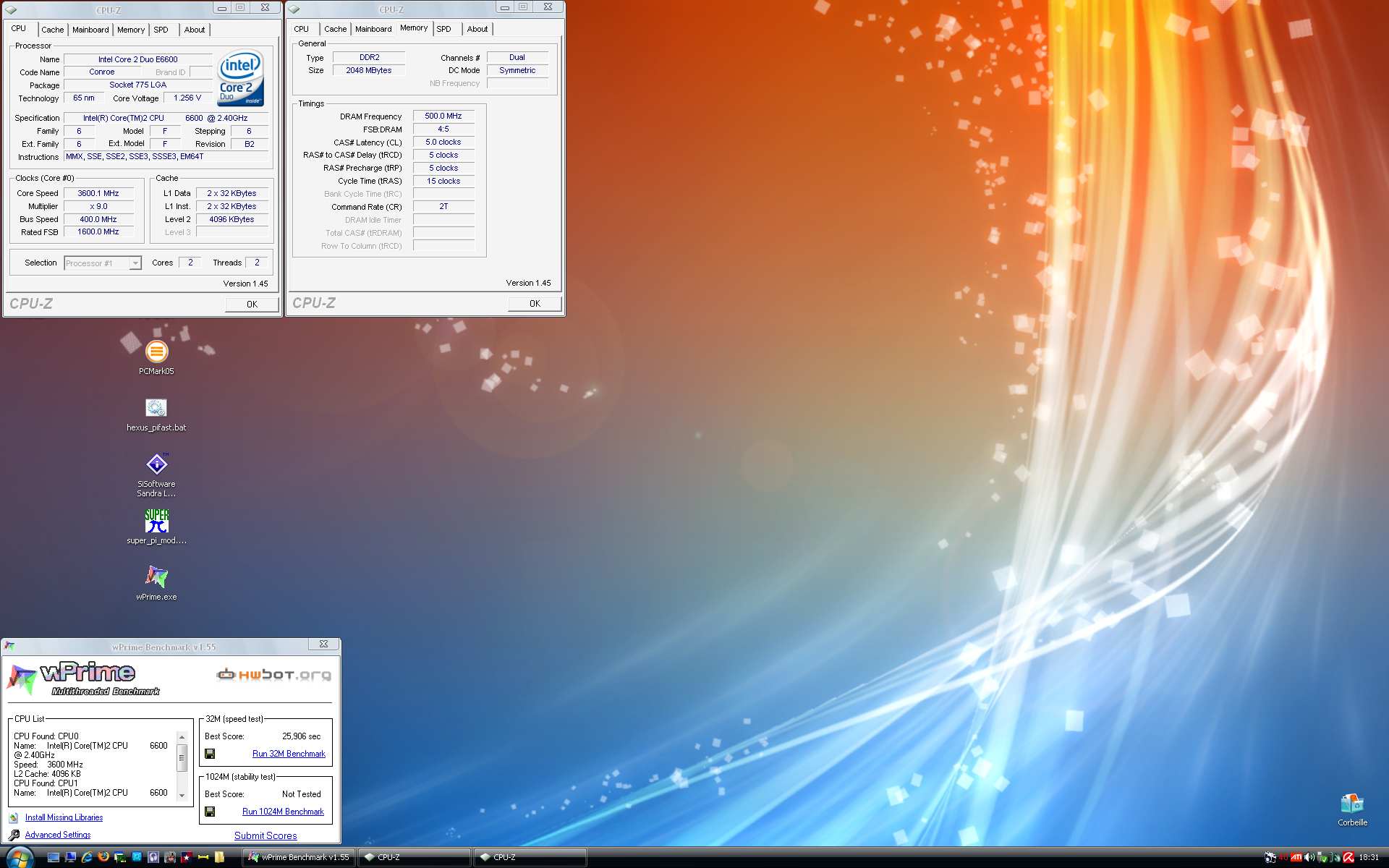Click the Best Score 25,906 sec value

302,736
